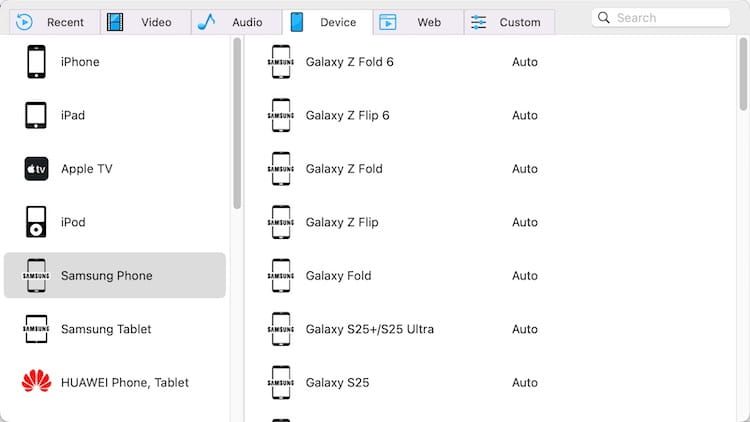Click the Galaxy S25+/S25 Ultra phone icon
The height and width of the screenshot is (422, 750).
(x=281, y=329)
